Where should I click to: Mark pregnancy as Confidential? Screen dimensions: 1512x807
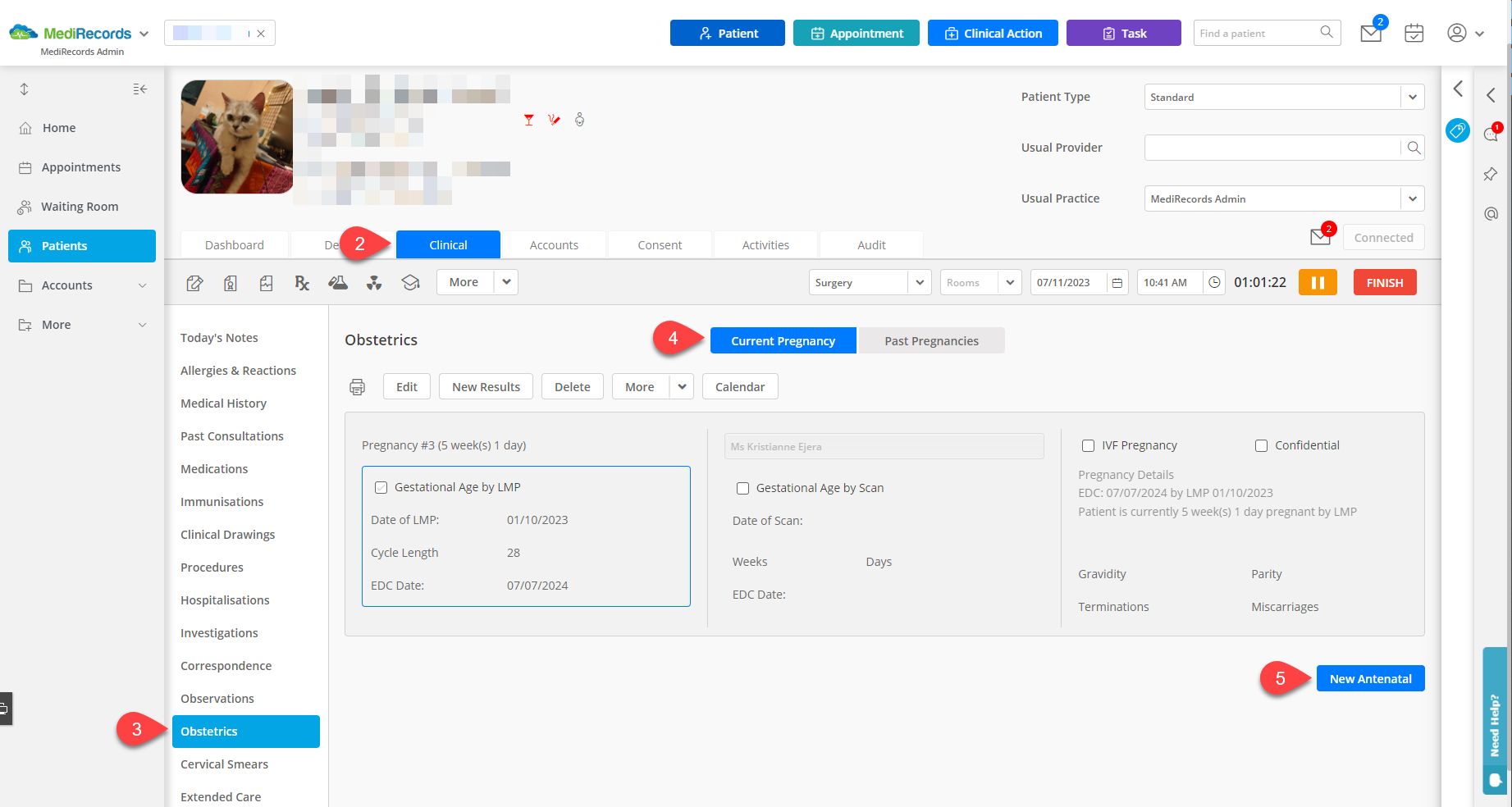pos(1261,445)
